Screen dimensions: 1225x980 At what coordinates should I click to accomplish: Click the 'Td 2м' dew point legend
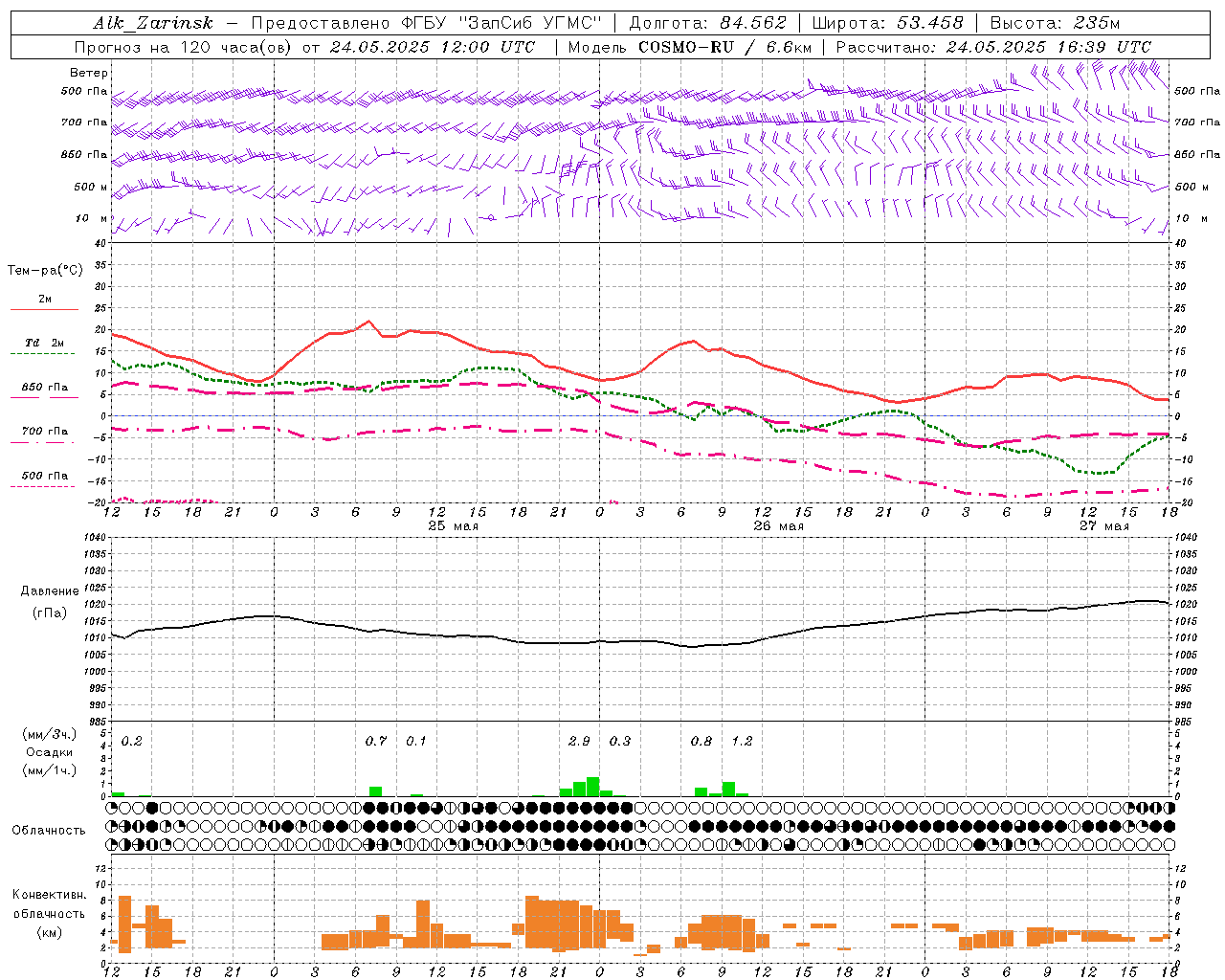pyautogui.click(x=44, y=343)
